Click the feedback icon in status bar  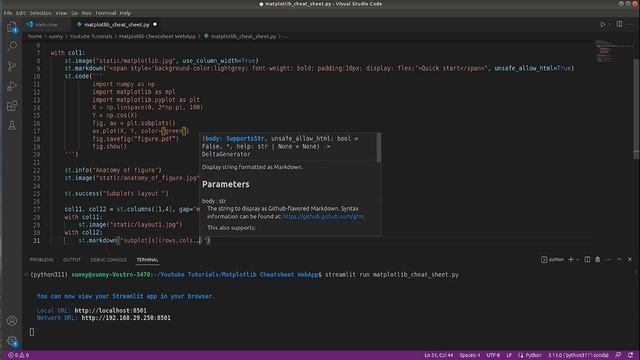[618, 355]
